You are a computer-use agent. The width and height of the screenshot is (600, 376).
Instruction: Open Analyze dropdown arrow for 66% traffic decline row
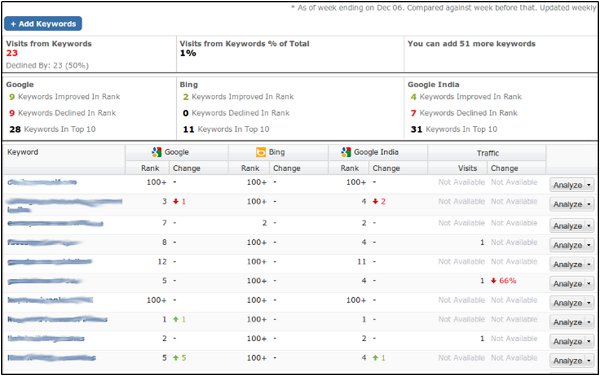pos(589,284)
